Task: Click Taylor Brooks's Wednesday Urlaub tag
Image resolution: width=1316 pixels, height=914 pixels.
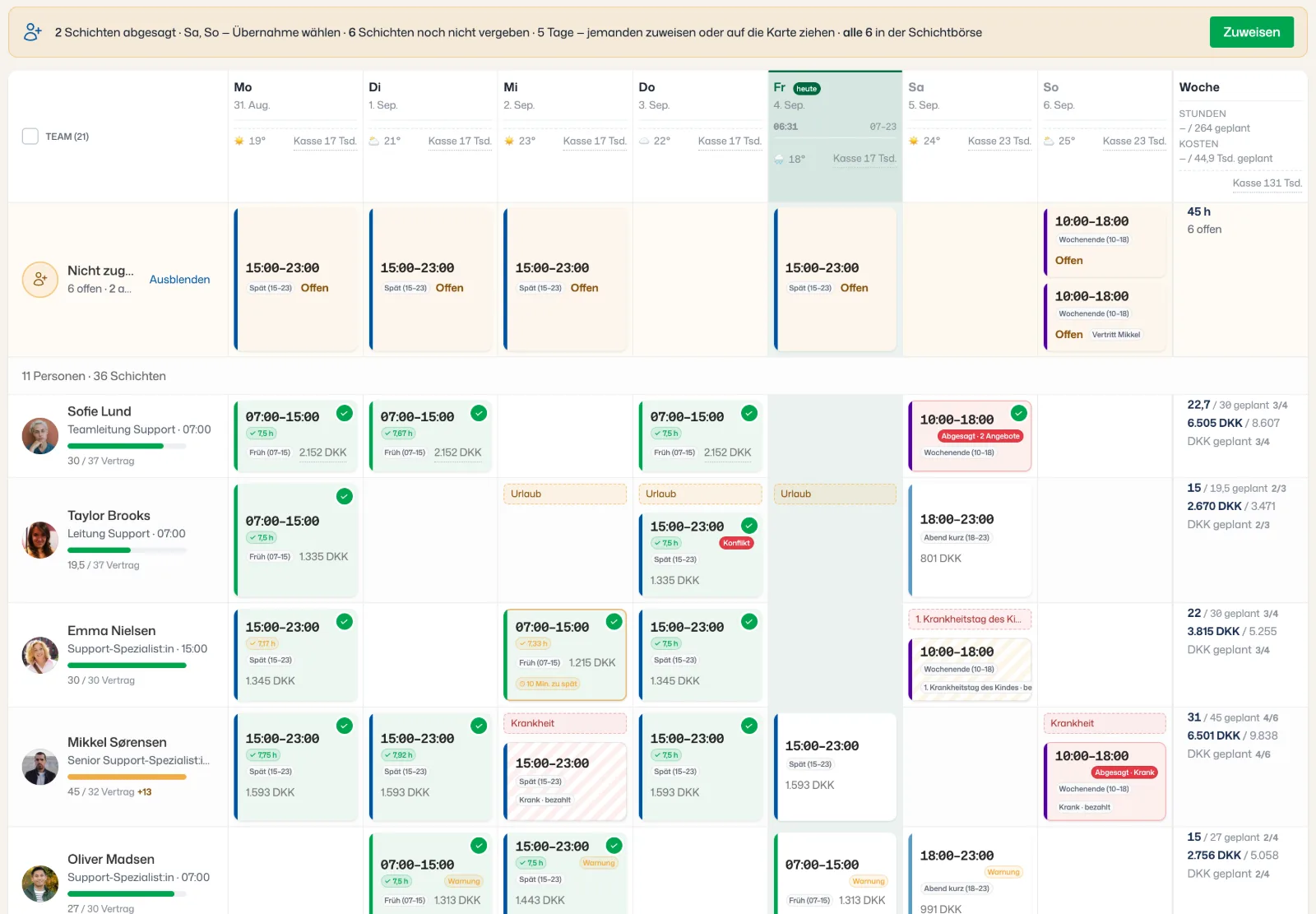Action: 565,494
